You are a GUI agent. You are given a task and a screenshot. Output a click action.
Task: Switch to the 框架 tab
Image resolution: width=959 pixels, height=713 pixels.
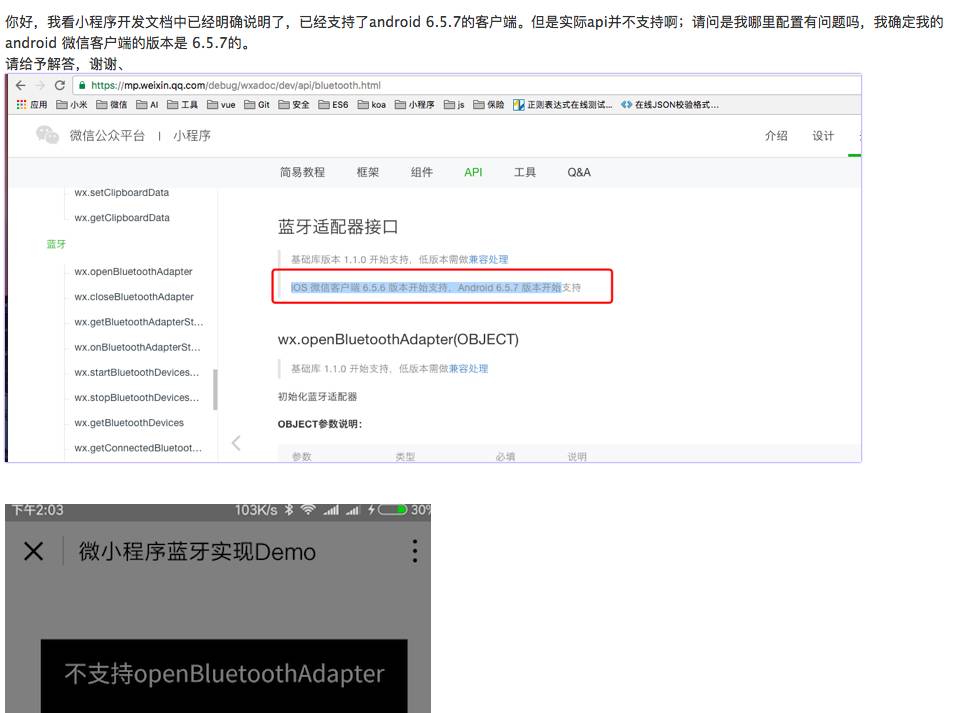click(x=368, y=172)
